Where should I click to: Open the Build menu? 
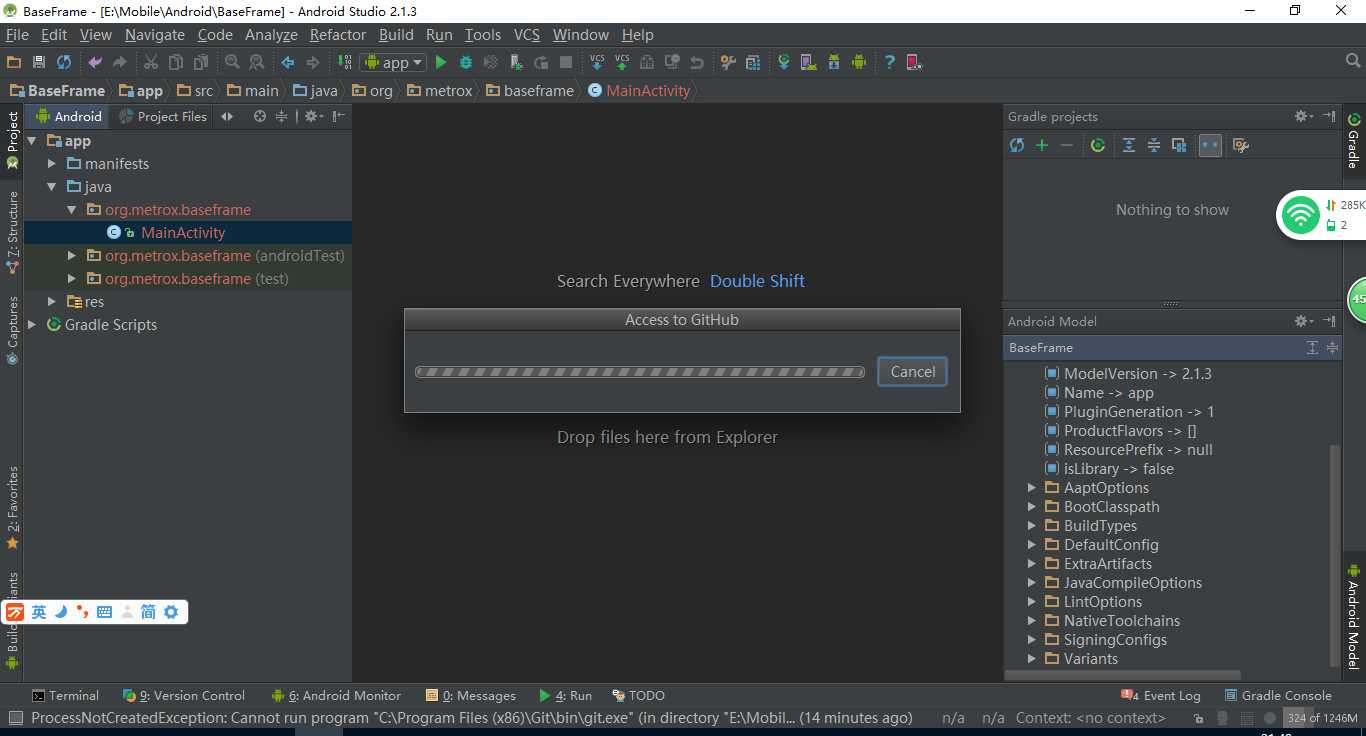pyautogui.click(x=396, y=34)
